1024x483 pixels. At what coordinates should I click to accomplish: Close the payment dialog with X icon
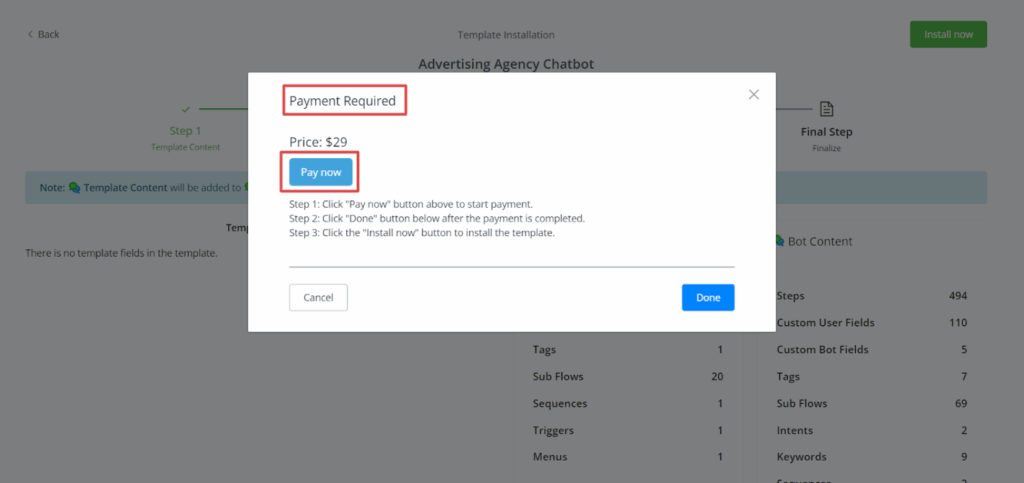[754, 94]
